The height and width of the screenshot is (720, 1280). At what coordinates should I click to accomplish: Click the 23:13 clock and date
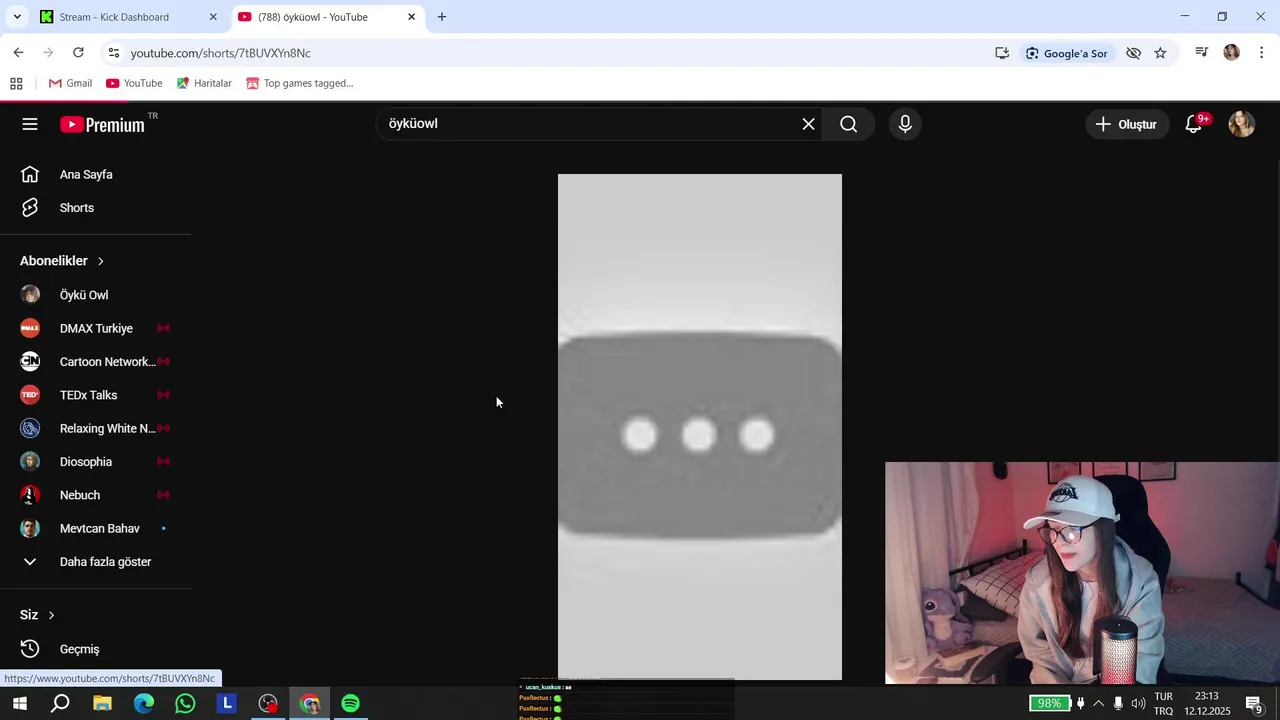pyautogui.click(x=1207, y=704)
